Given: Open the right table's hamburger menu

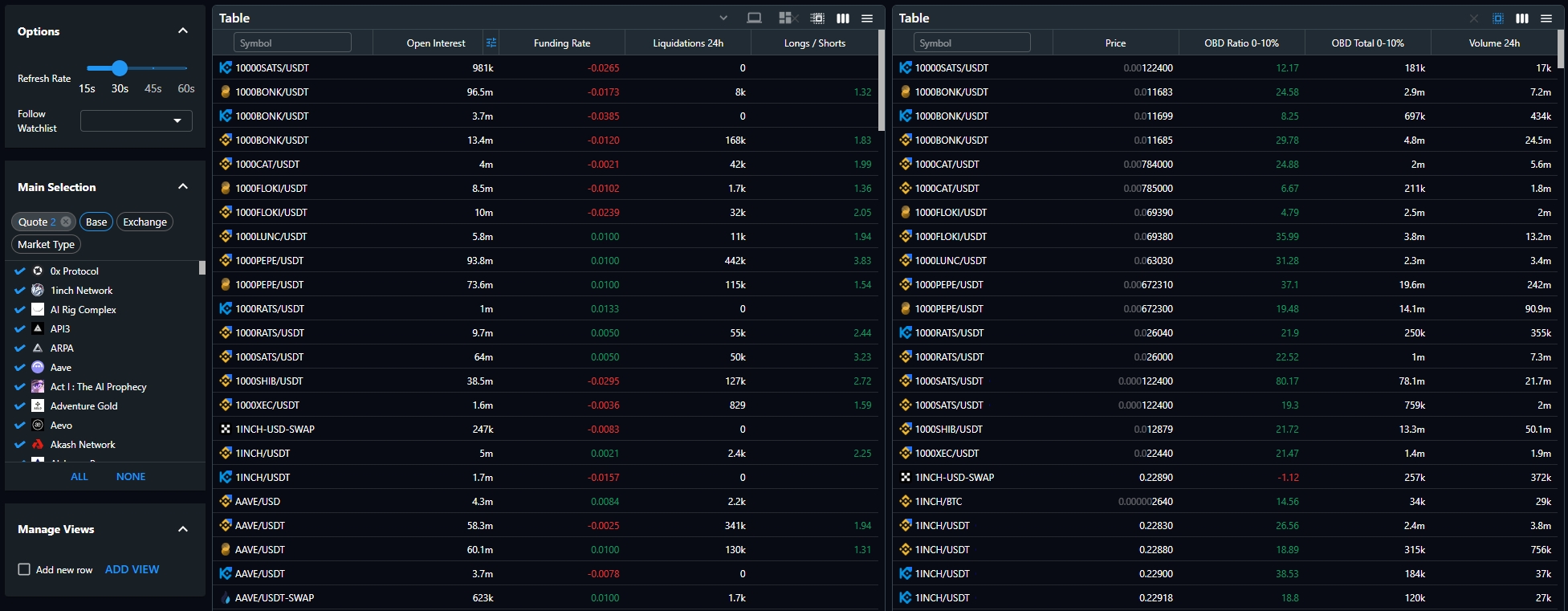Looking at the screenshot, I should pos(1546,18).
